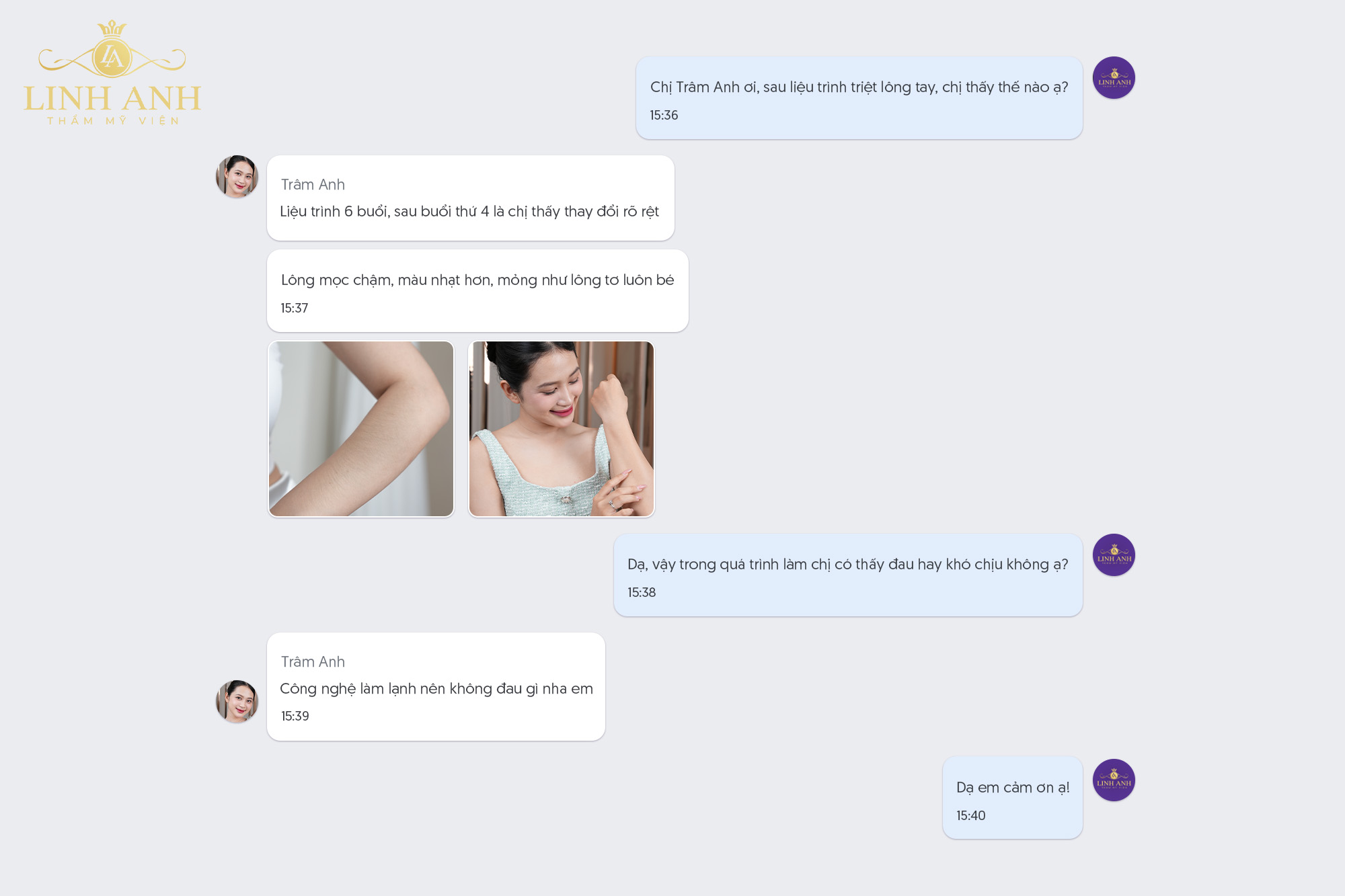Select the 'Công nghệ làm lạnh' reply text

coord(436,689)
